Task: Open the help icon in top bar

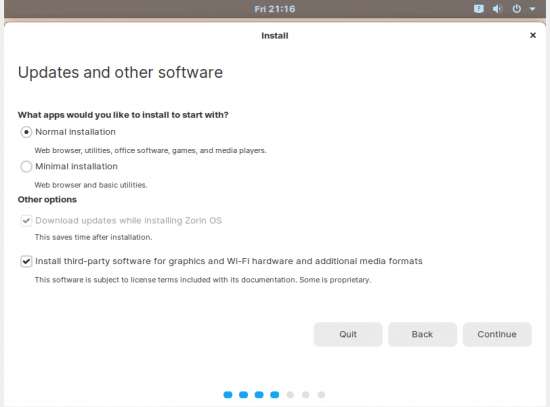Action: (478, 9)
